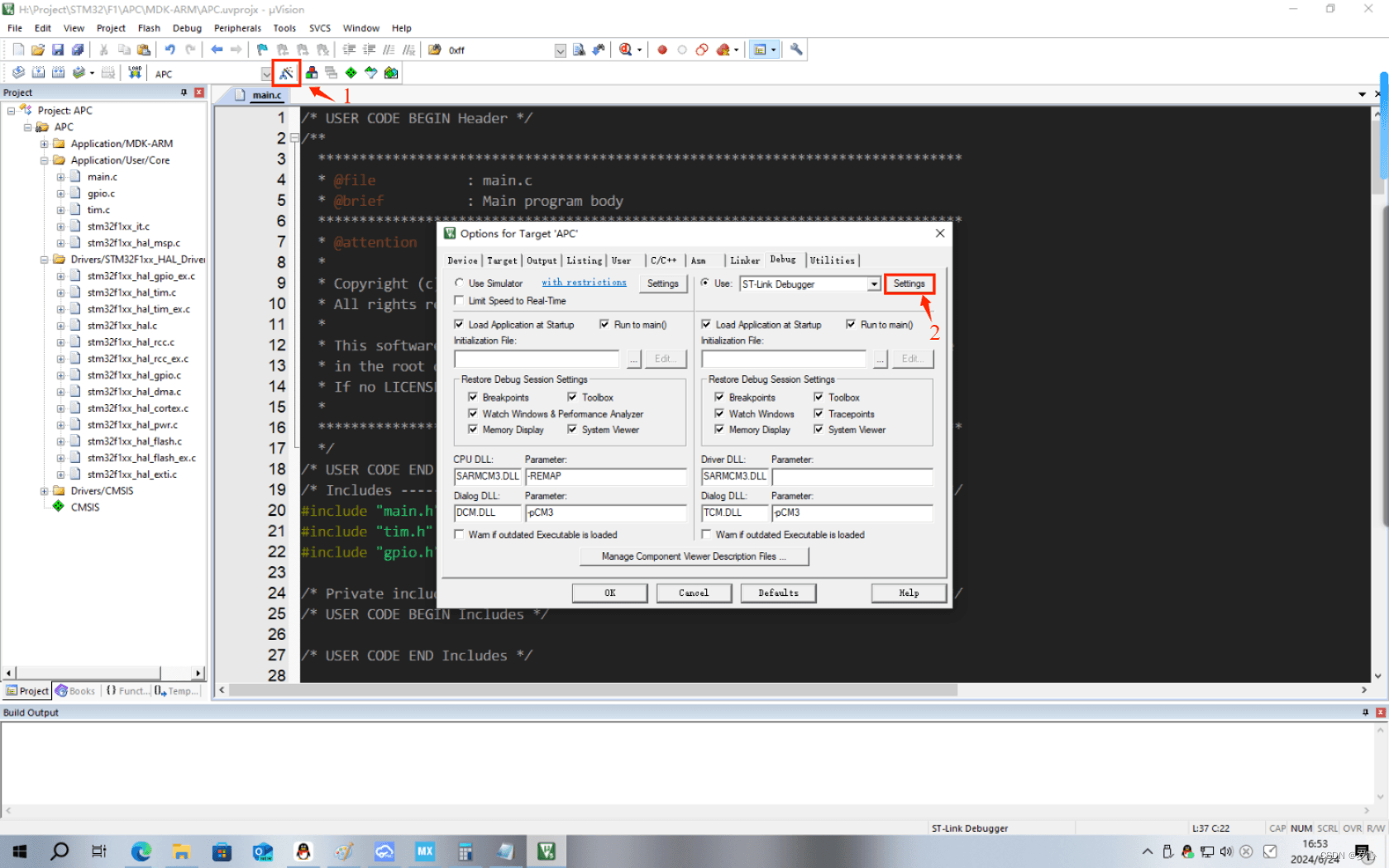Image resolution: width=1389 pixels, height=868 pixels.
Task: Create a new file with the New icon
Action: click(x=18, y=50)
